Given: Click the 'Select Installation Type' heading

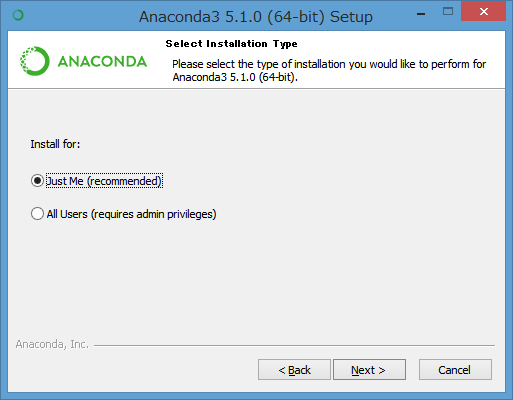Looking at the screenshot, I should click(231, 44).
